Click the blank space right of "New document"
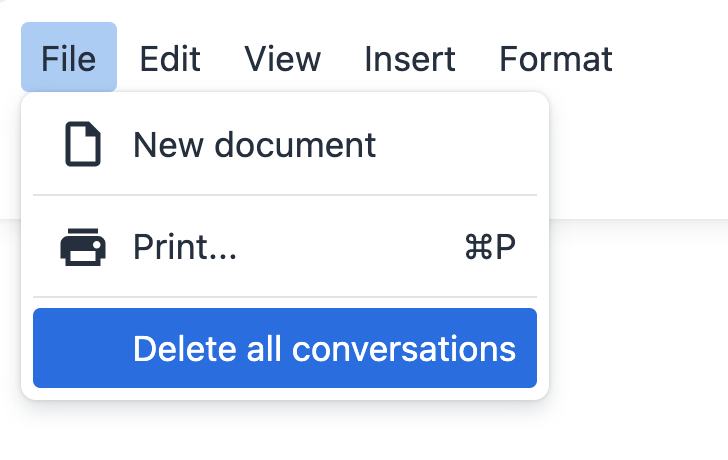The width and height of the screenshot is (728, 460). pyautogui.click(x=460, y=145)
